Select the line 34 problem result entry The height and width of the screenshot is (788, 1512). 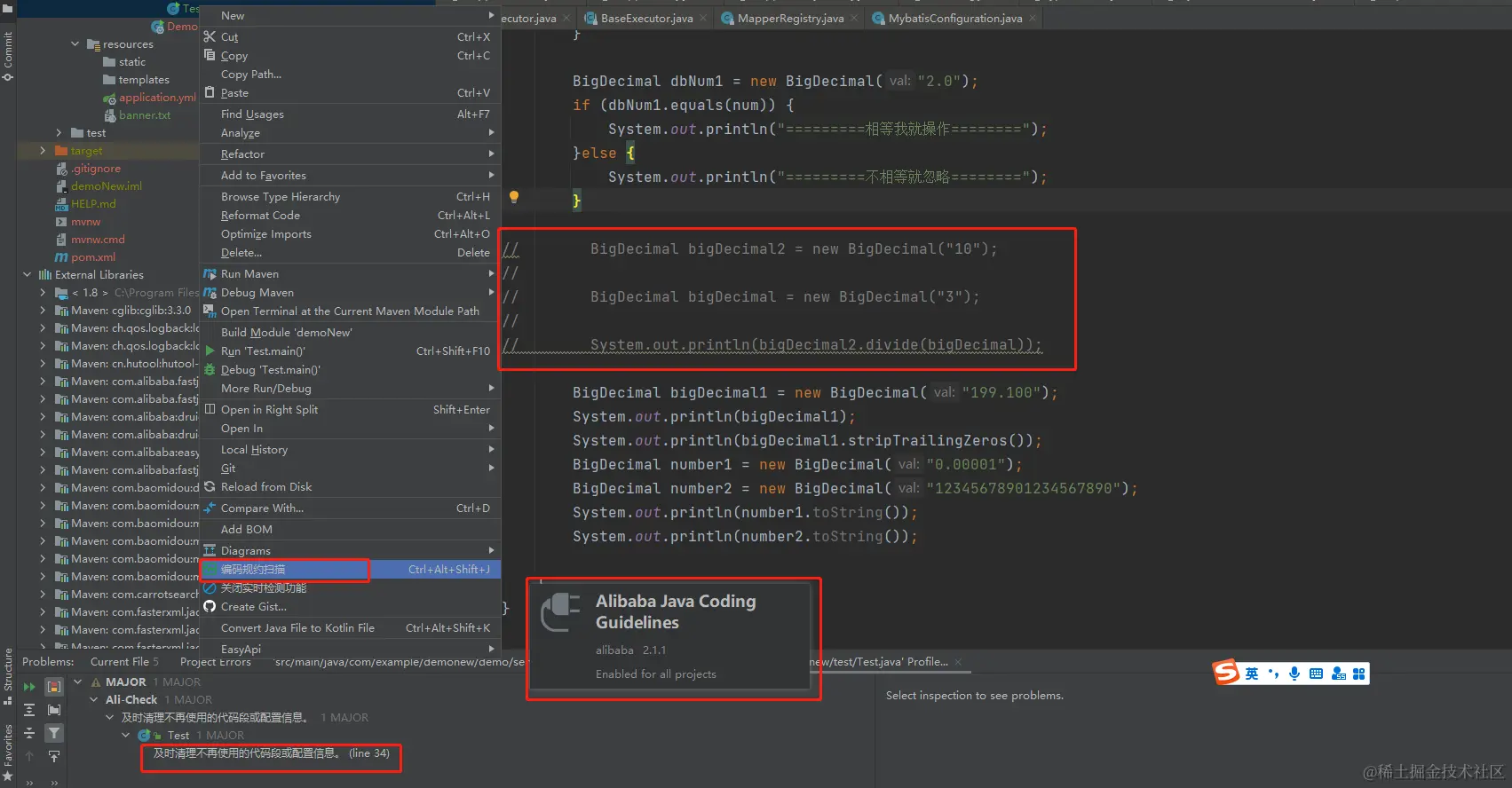272,753
